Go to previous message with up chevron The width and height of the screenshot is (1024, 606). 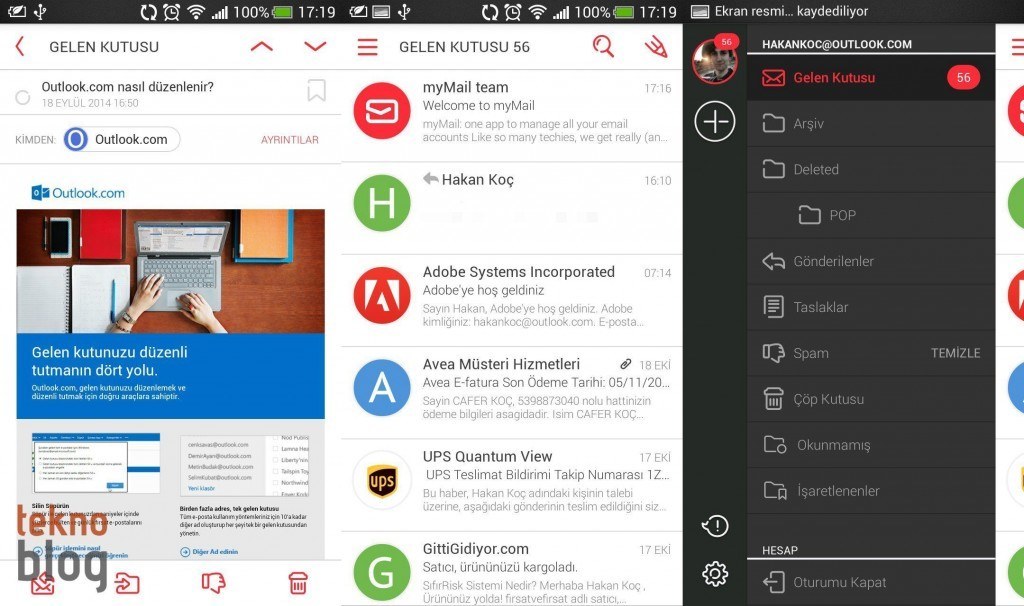pos(261,47)
